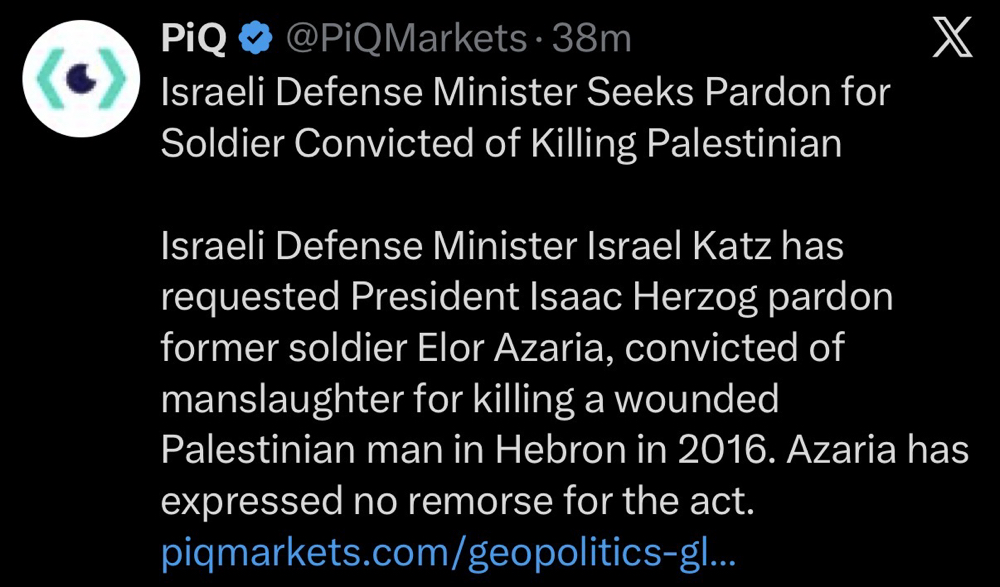1000x587 pixels.
Task: Open the @PiQMarkets handle
Action: pyautogui.click(x=408, y=40)
